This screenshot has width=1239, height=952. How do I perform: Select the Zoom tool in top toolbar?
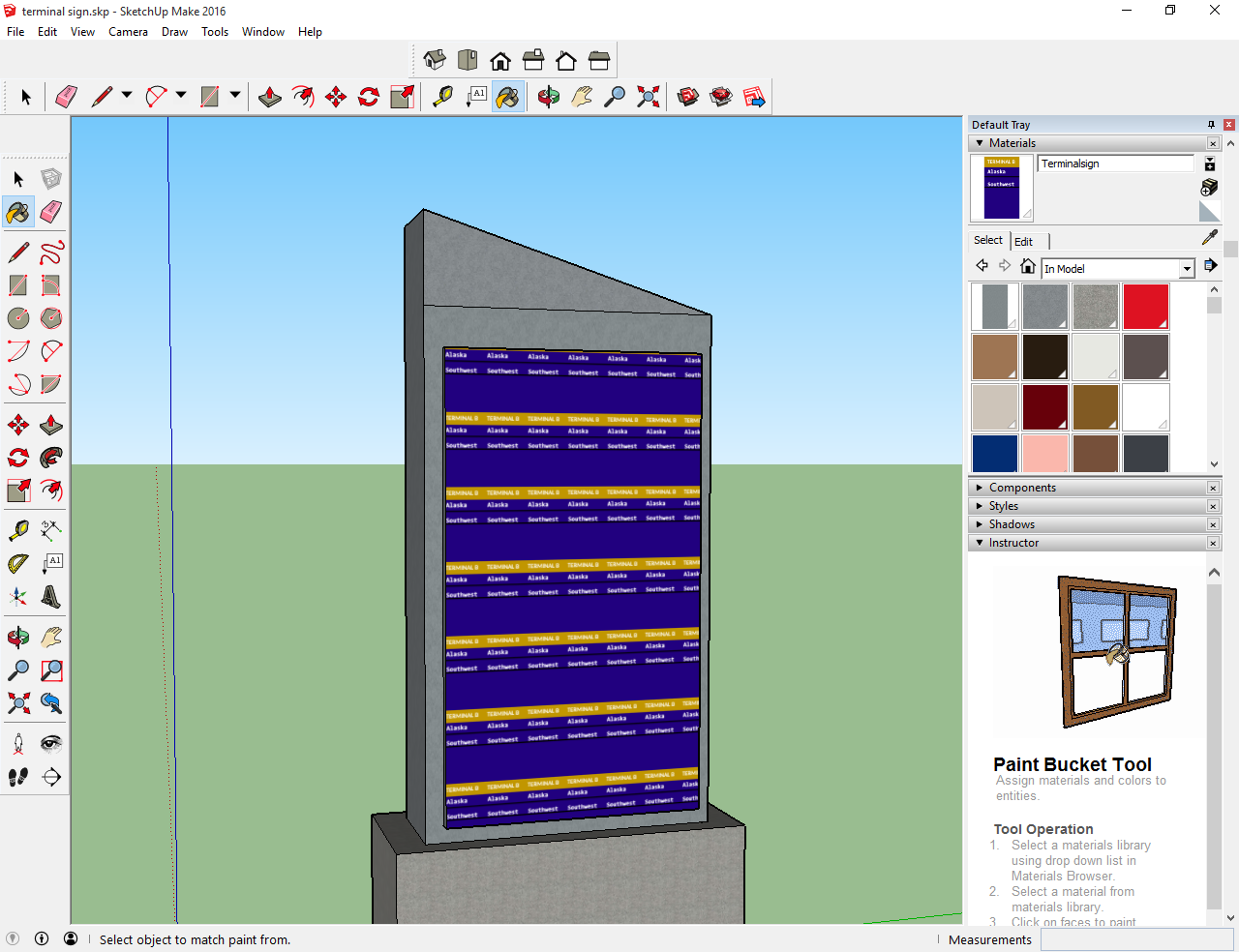click(x=615, y=97)
